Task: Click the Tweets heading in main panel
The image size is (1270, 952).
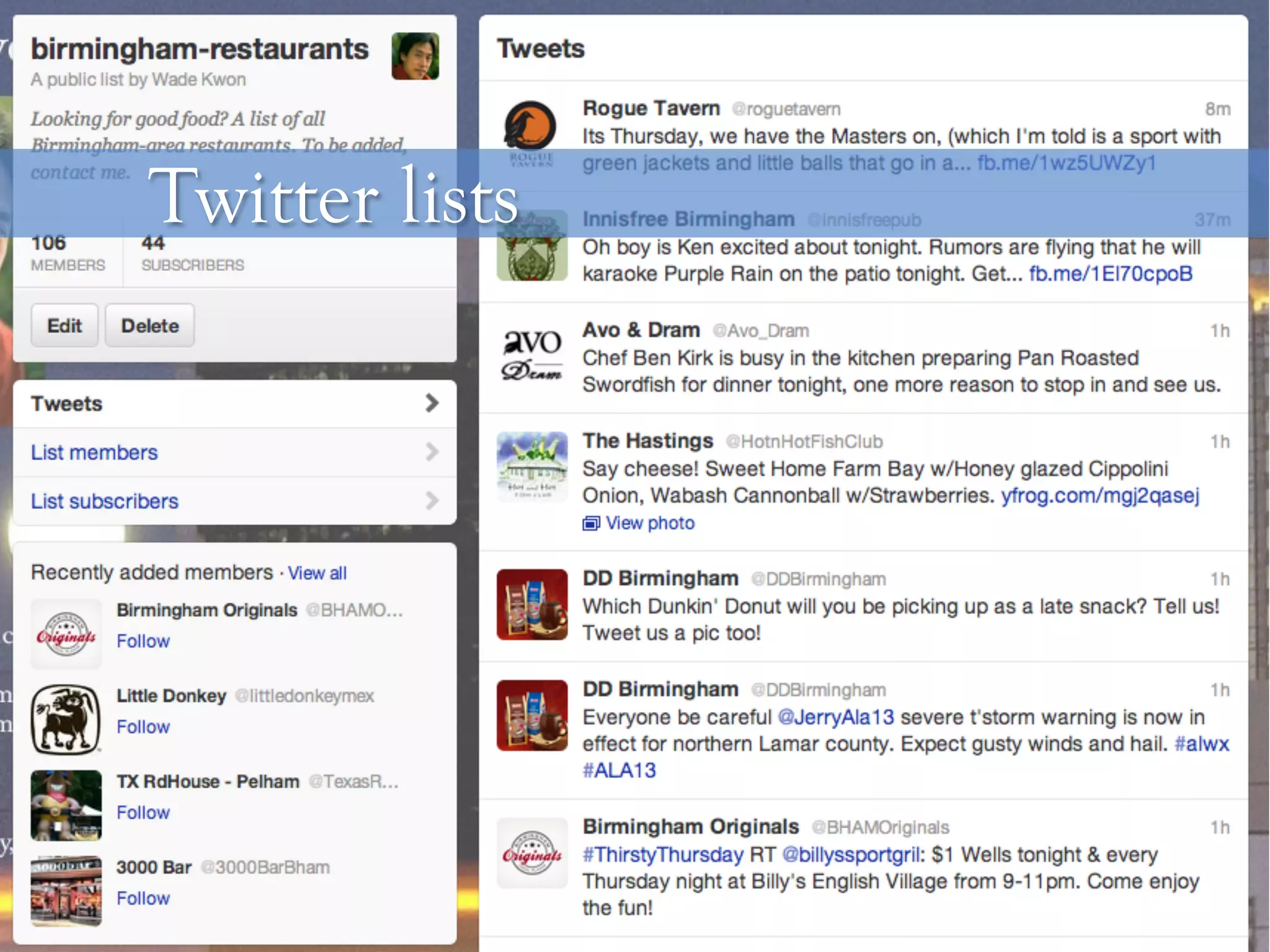Action: pos(541,48)
